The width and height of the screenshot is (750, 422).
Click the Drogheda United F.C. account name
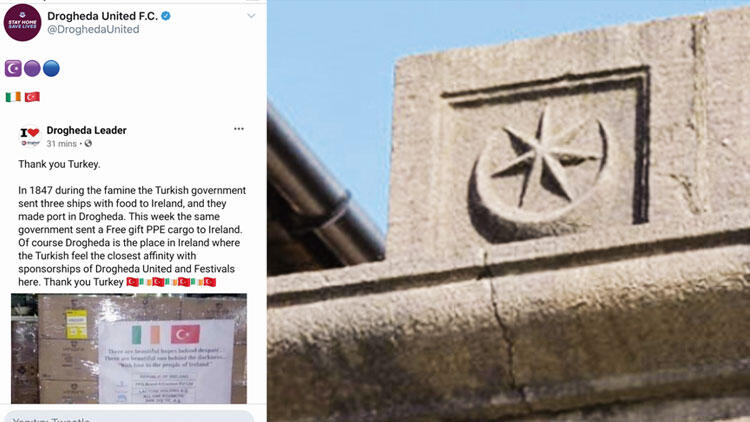102,16
